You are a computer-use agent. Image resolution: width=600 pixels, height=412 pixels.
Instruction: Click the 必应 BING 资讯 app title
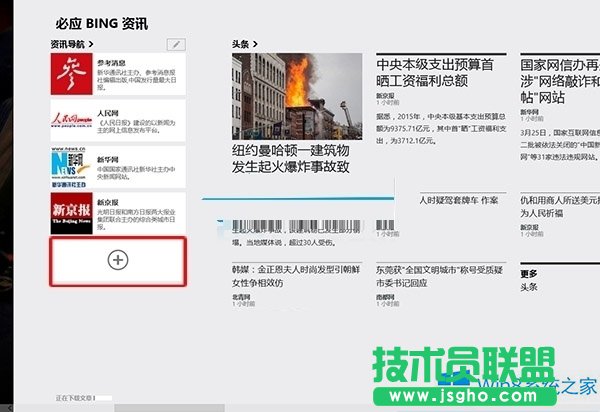pos(97,22)
